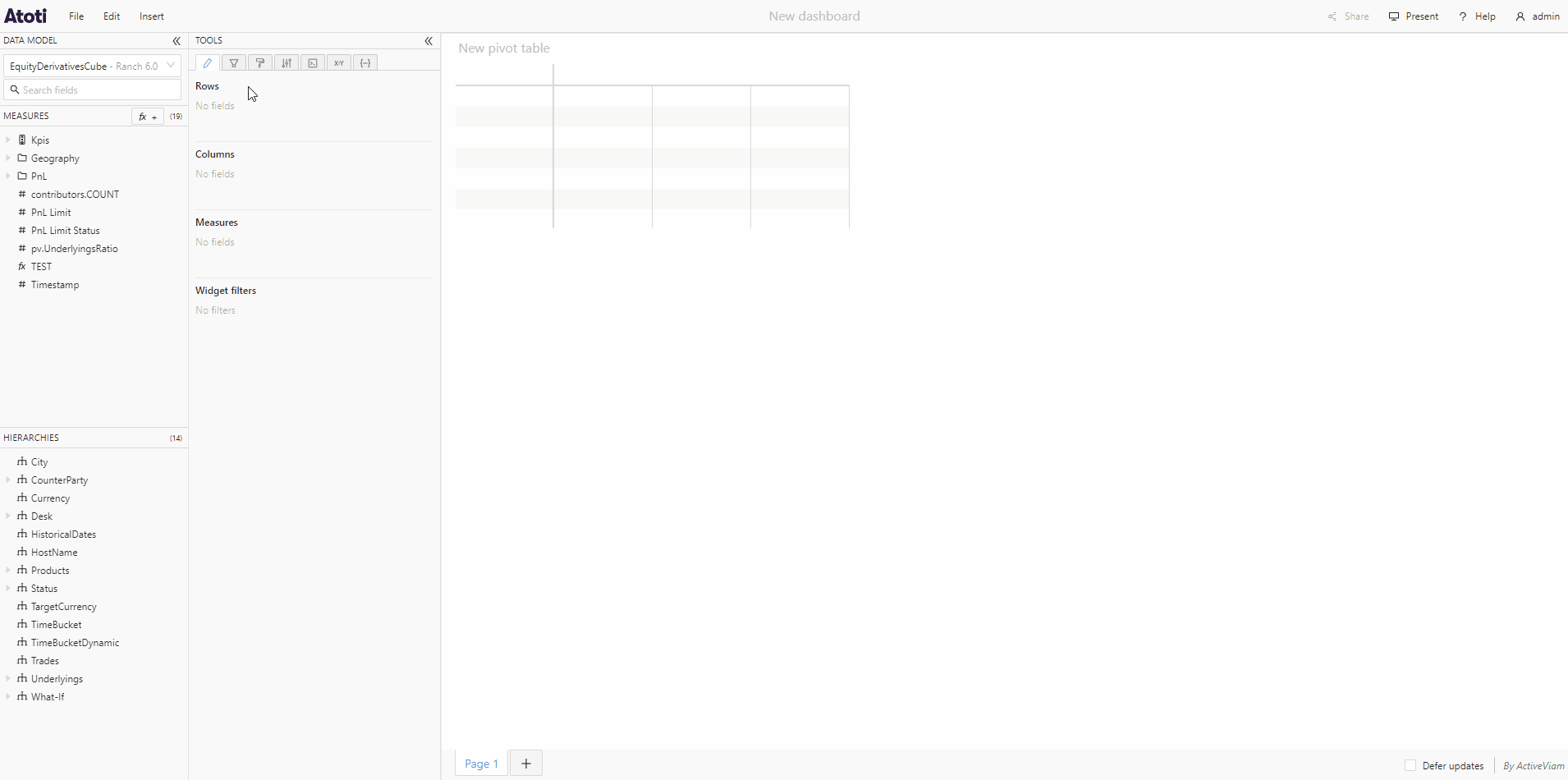Click the admin account label
Viewport: 1568px width, 780px height.
[x=1546, y=16]
